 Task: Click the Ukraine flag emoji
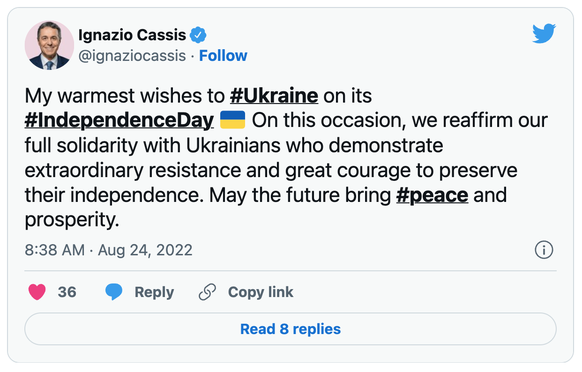233,120
